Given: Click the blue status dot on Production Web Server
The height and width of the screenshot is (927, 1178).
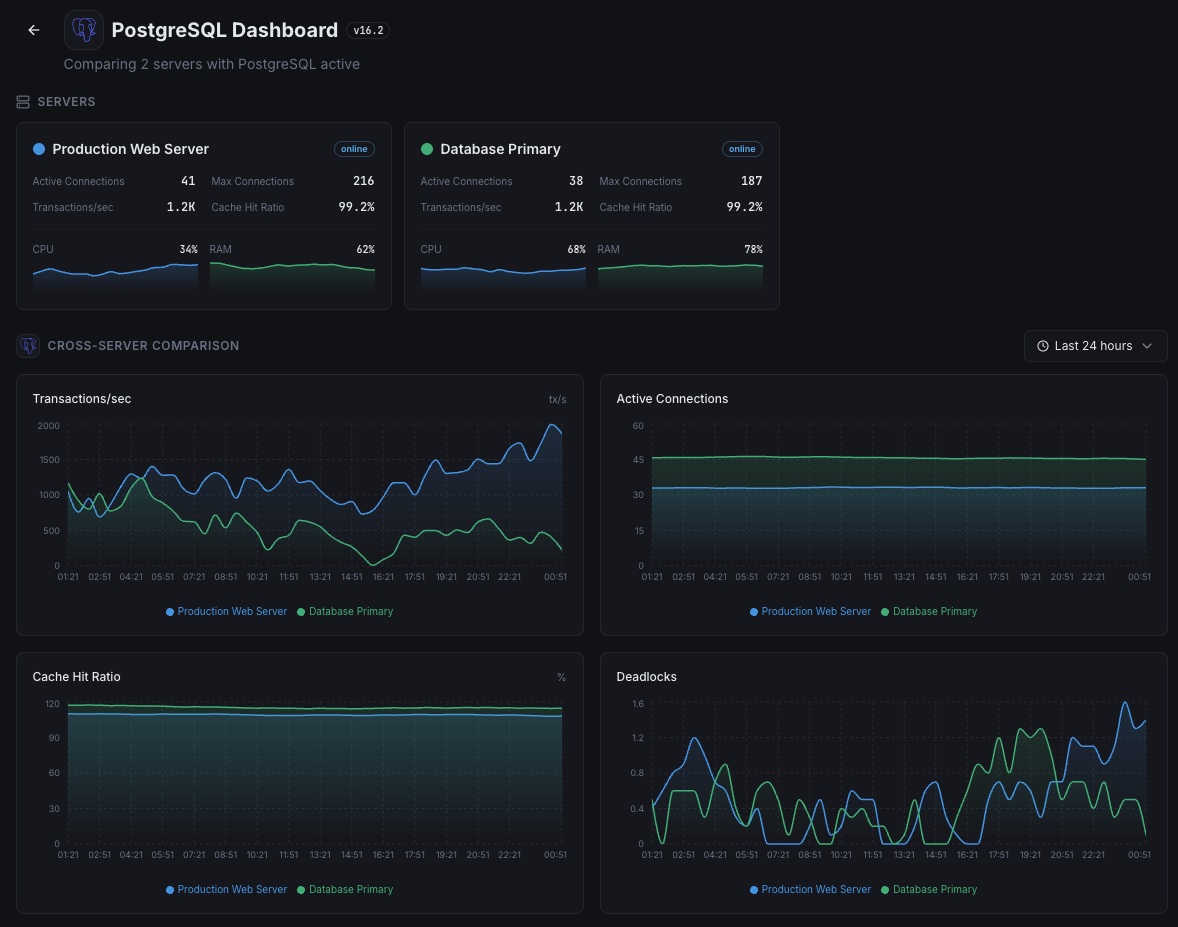Looking at the screenshot, I should pyautogui.click(x=38, y=149).
